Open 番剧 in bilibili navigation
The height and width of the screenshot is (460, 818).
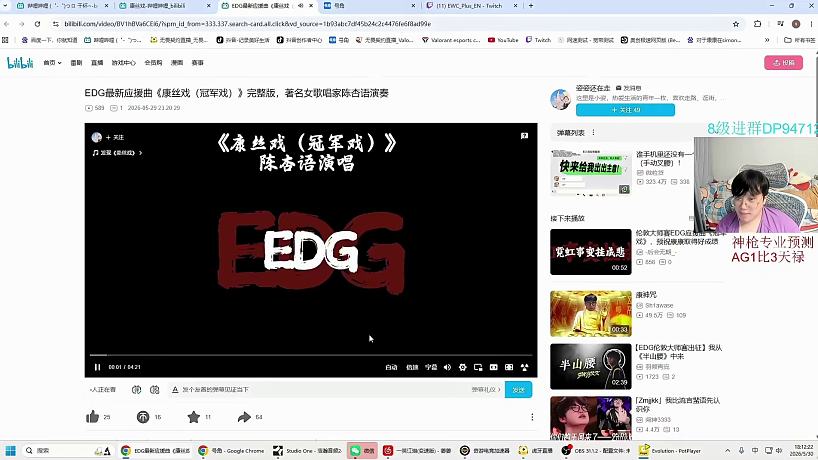[76, 63]
